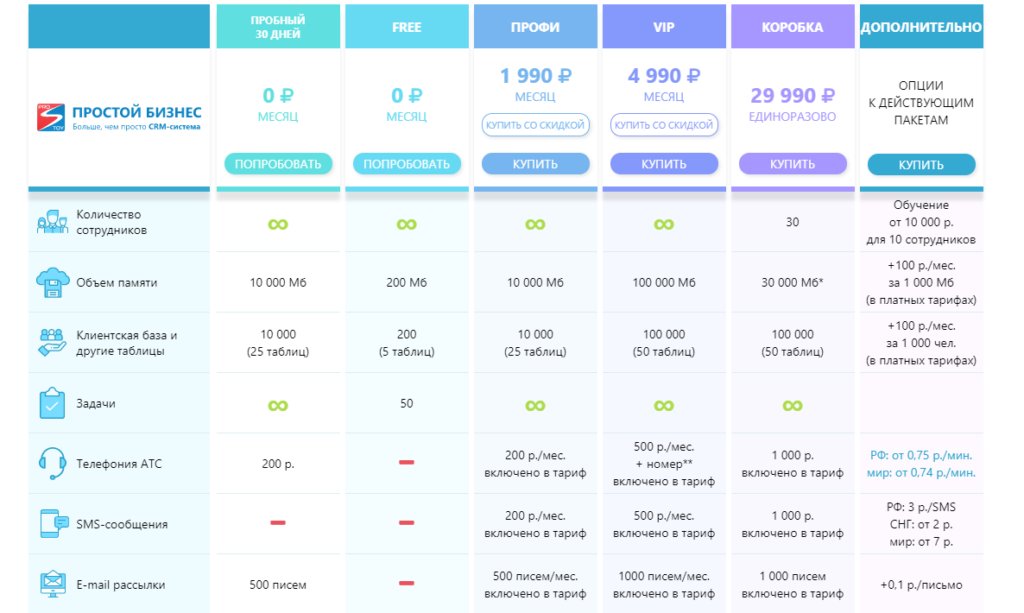
Task: Click the client database icon
Action: [51, 343]
